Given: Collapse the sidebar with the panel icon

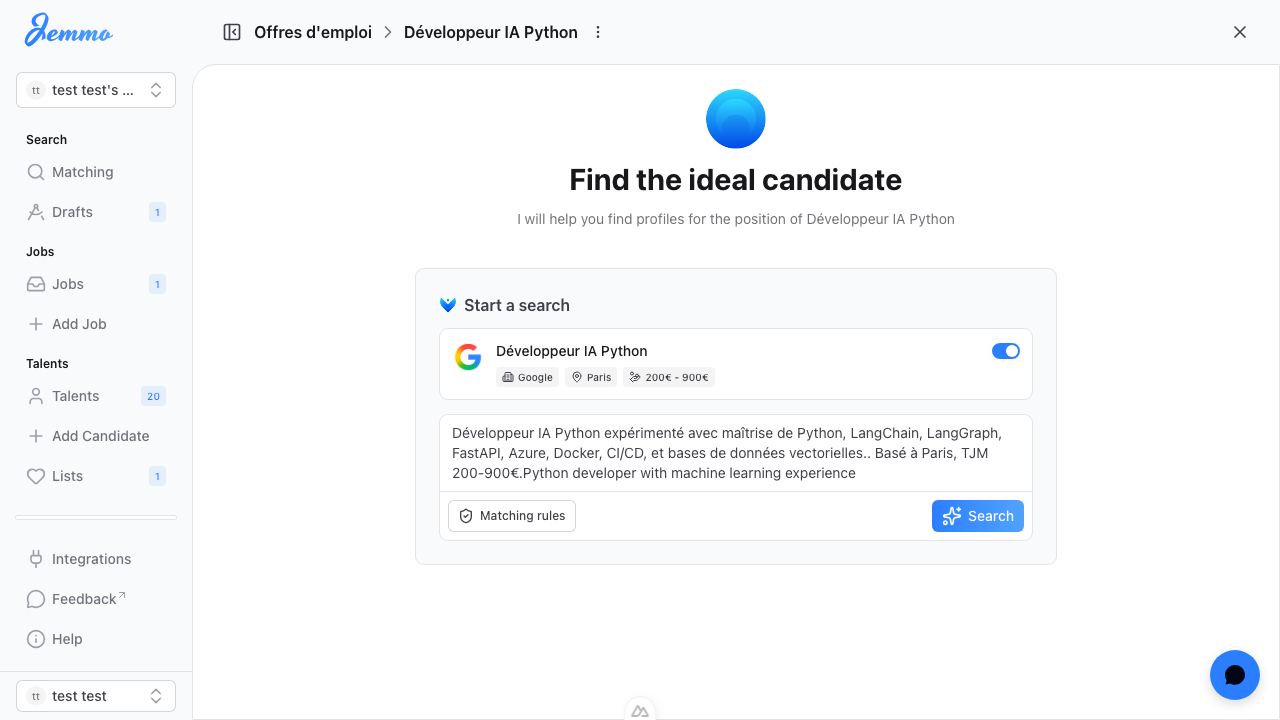Looking at the screenshot, I should click(231, 32).
